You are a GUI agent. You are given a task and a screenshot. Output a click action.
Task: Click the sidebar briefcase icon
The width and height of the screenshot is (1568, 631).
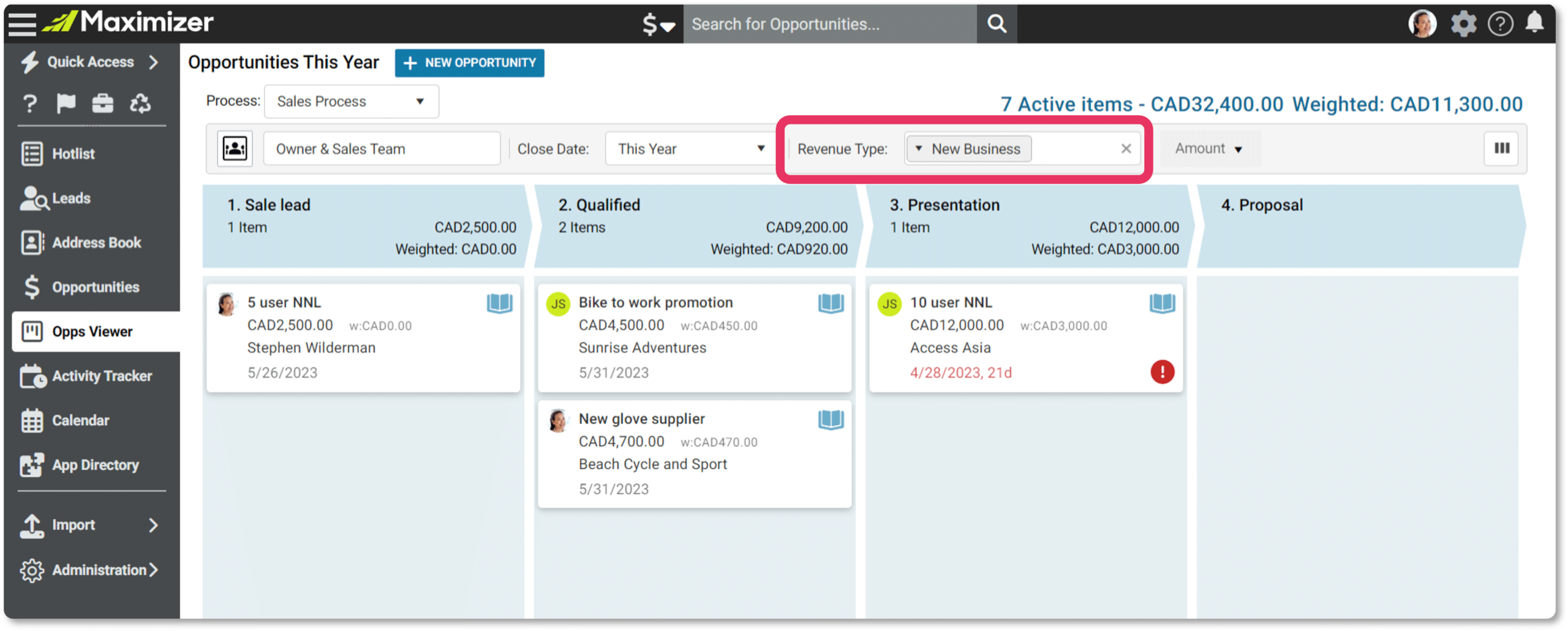pyautogui.click(x=102, y=104)
